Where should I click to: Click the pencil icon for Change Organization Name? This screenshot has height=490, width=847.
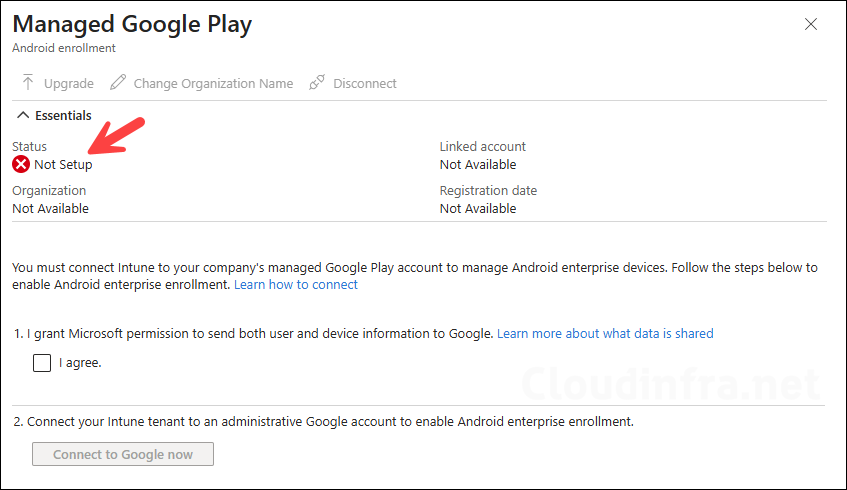[x=118, y=82]
